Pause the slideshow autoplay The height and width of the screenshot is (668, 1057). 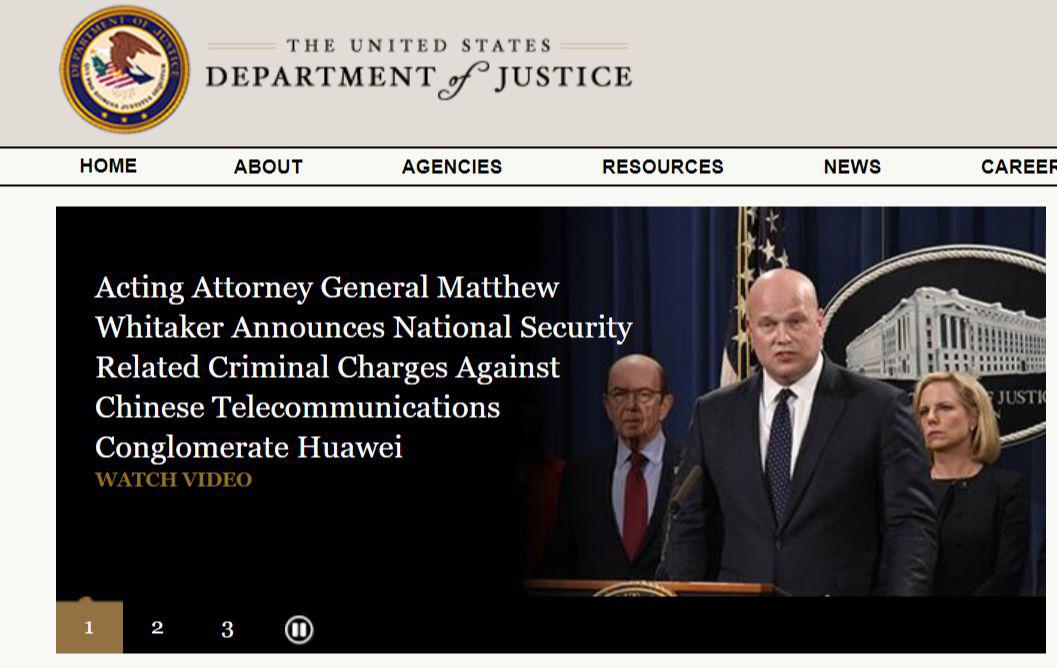pos(299,629)
